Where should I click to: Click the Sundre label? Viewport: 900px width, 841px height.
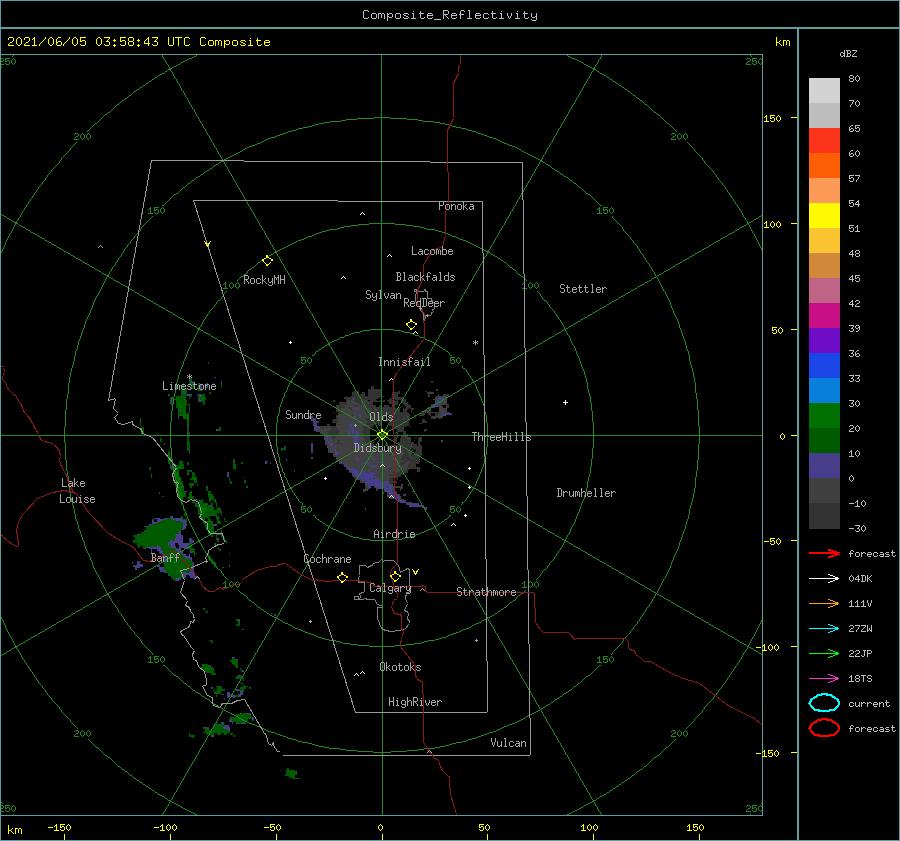tap(304, 415)
